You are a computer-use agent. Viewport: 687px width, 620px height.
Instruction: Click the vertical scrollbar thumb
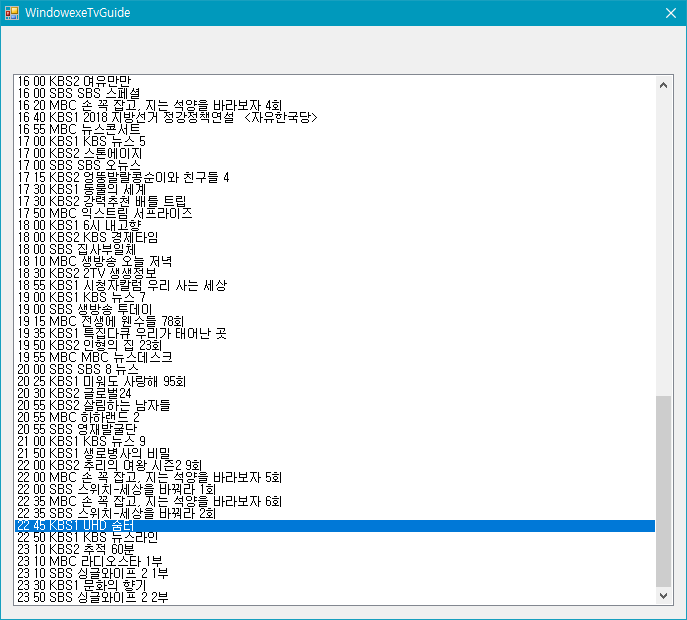(x=663, y=491)
